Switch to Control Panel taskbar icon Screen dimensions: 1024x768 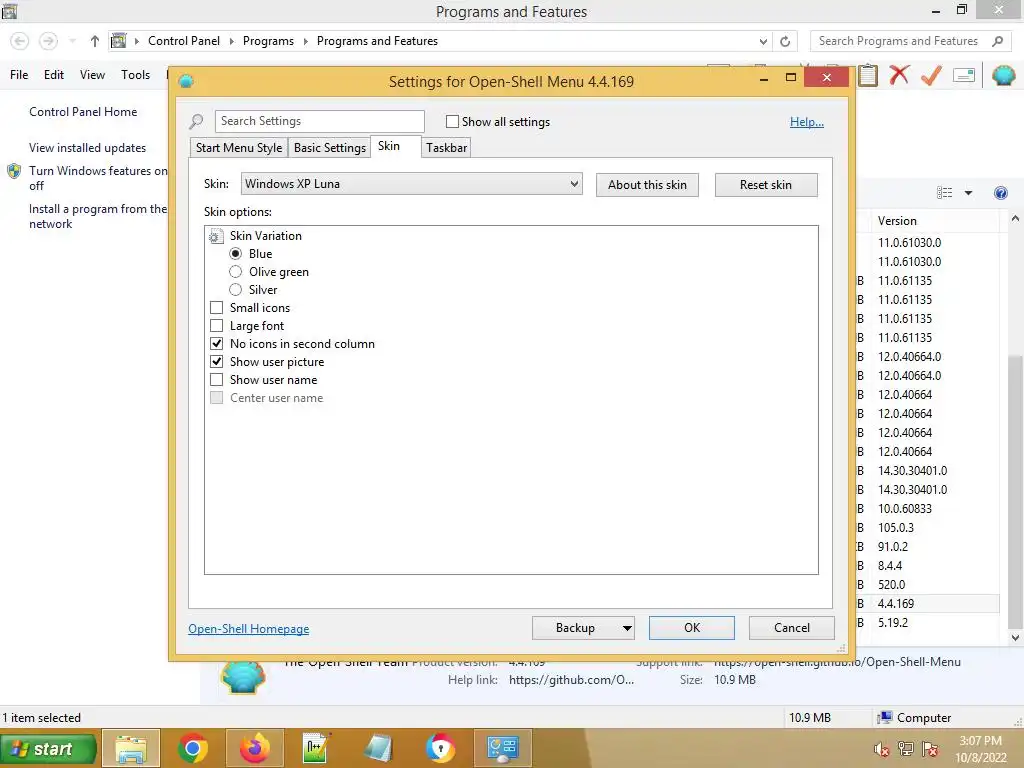click(x=503, y=748)
